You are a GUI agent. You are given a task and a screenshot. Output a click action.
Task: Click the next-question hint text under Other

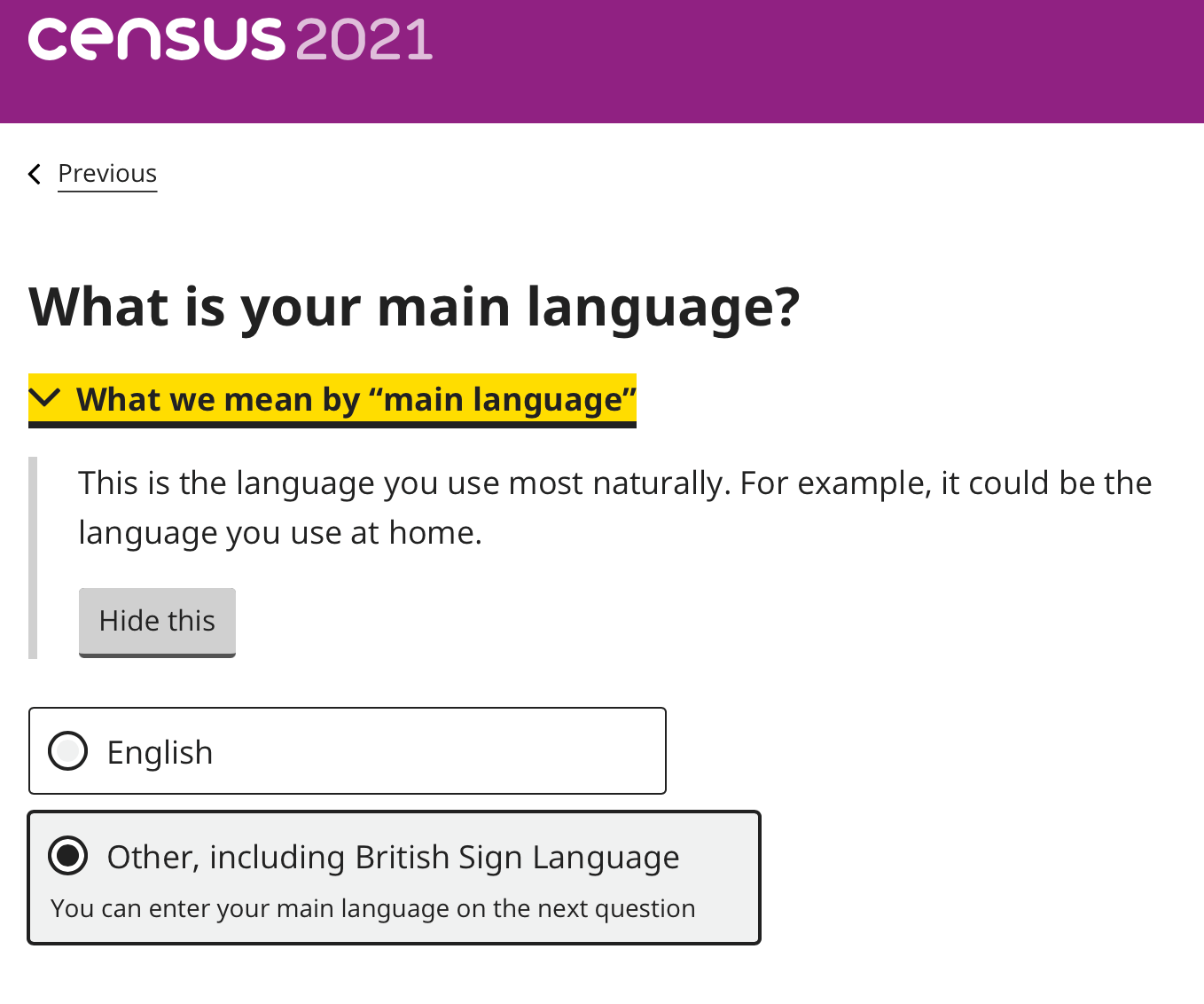[372, 909]
